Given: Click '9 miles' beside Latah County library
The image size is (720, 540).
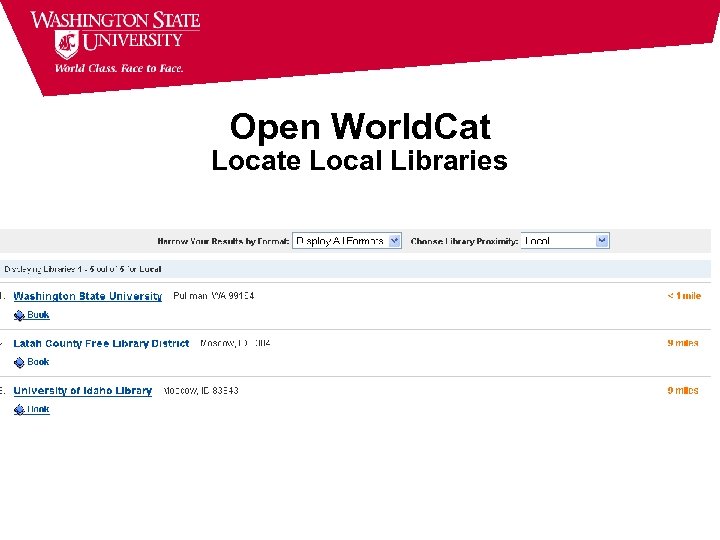Looking at the screenshot, I should (683, 343).
